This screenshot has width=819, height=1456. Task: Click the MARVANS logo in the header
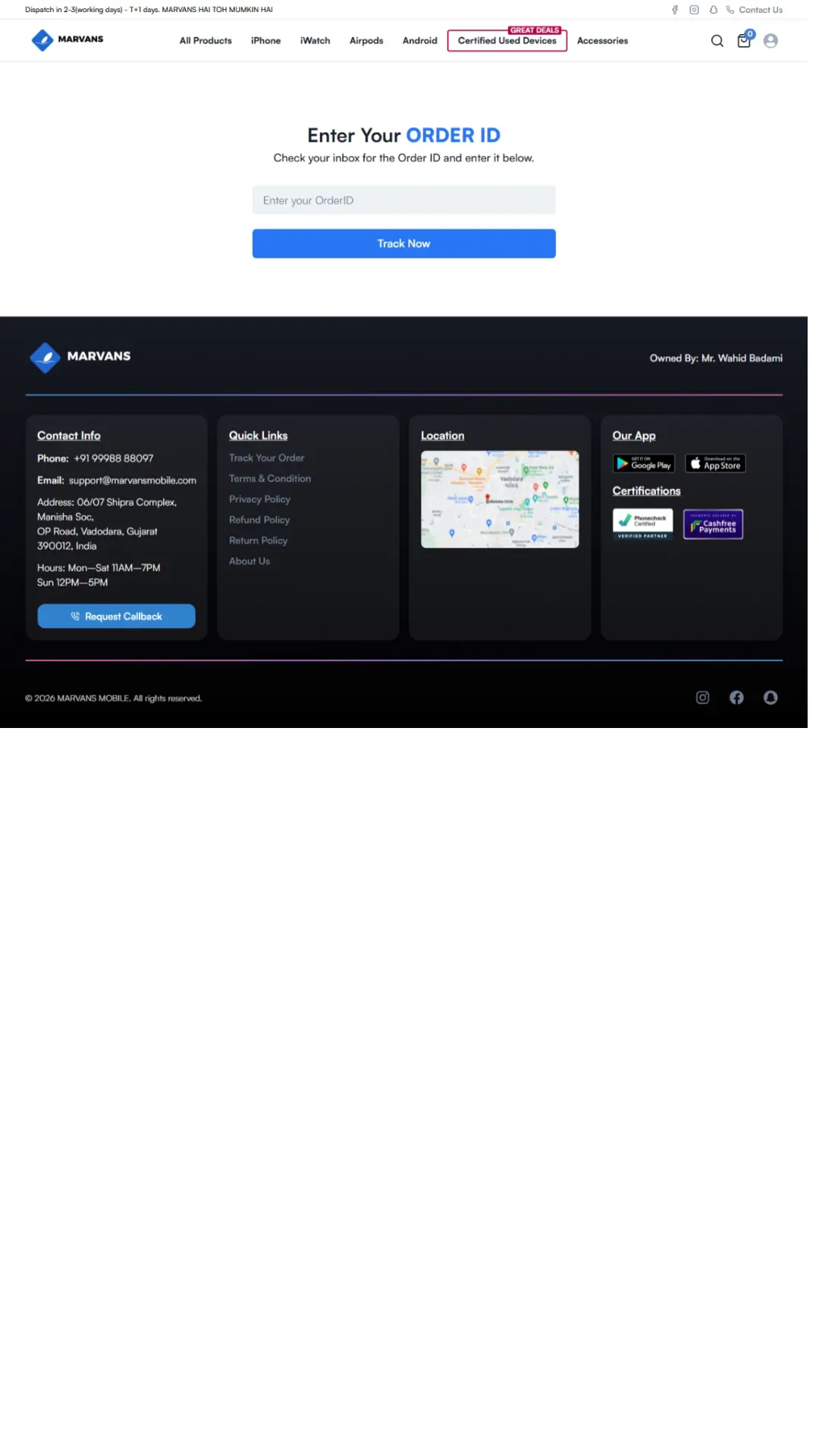coord(68,40)
